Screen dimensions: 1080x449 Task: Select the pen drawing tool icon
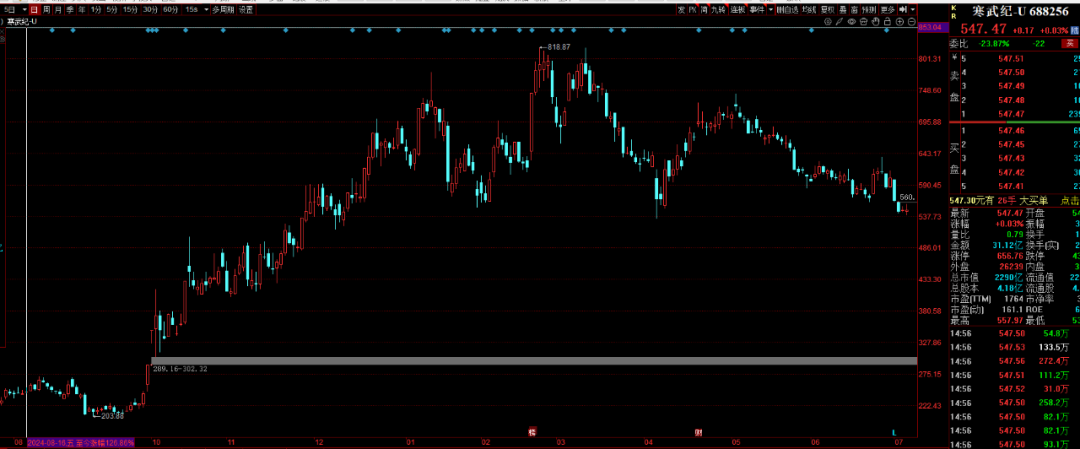point(840,22)
